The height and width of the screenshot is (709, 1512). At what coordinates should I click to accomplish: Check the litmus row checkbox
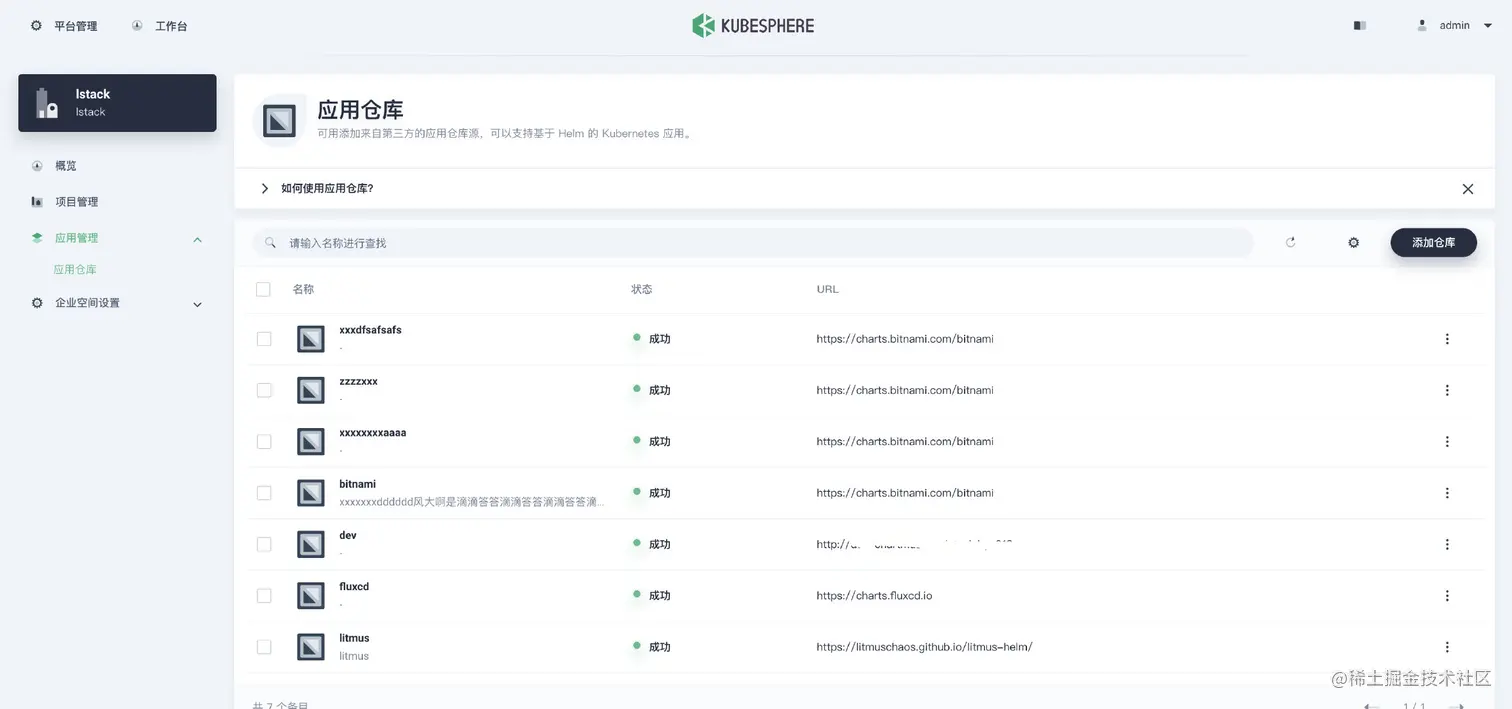(x=264, y=647)
